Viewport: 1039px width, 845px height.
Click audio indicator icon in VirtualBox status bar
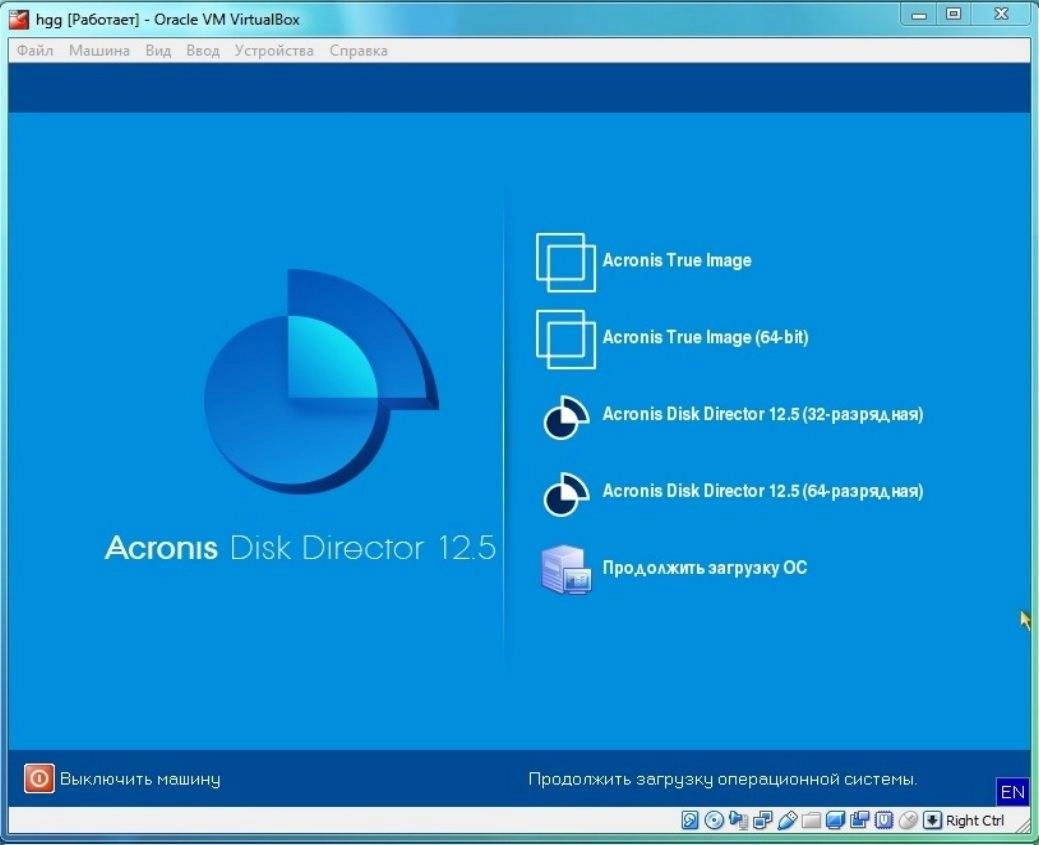tap(738, 820)
